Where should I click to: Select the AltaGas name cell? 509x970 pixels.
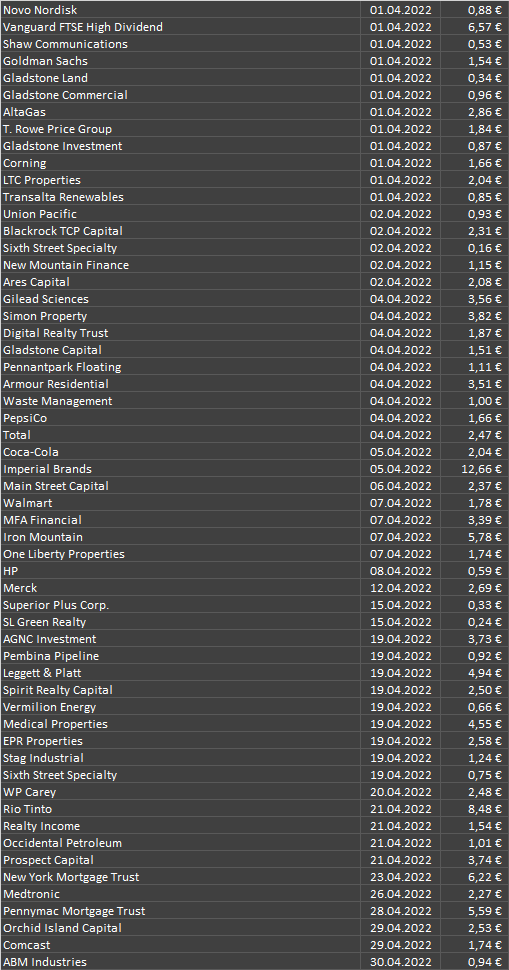[x=181, y=112]
